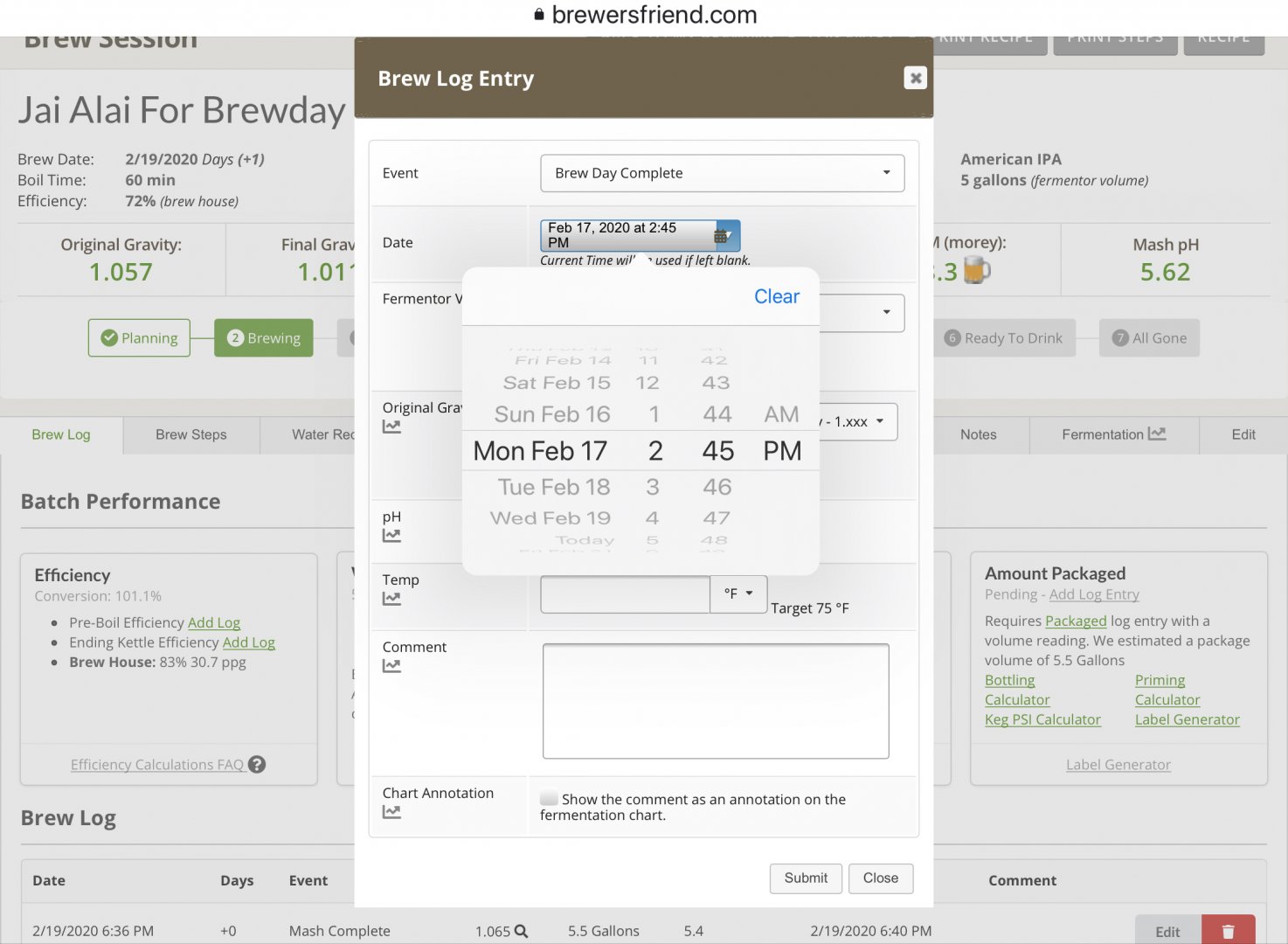
Task: Open the Priming Calculator link
Action: coord(1167,690)
